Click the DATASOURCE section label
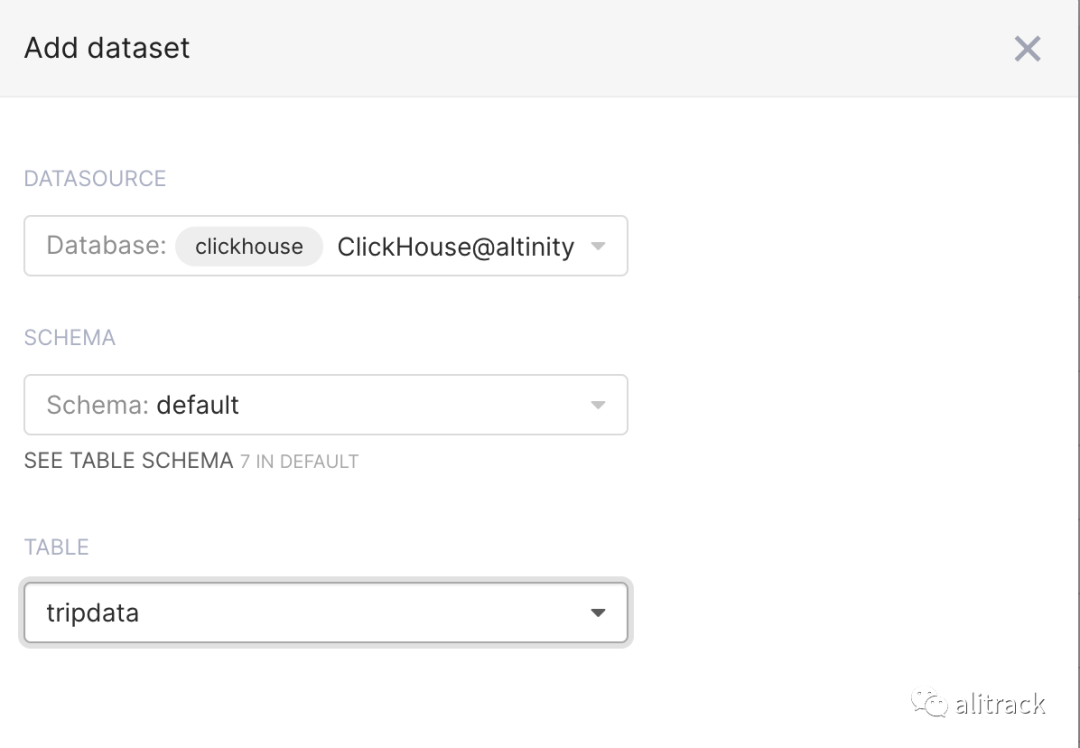The width and height of the screenshot is (1080, 748). pyautogui.click(x=95, y=179)
